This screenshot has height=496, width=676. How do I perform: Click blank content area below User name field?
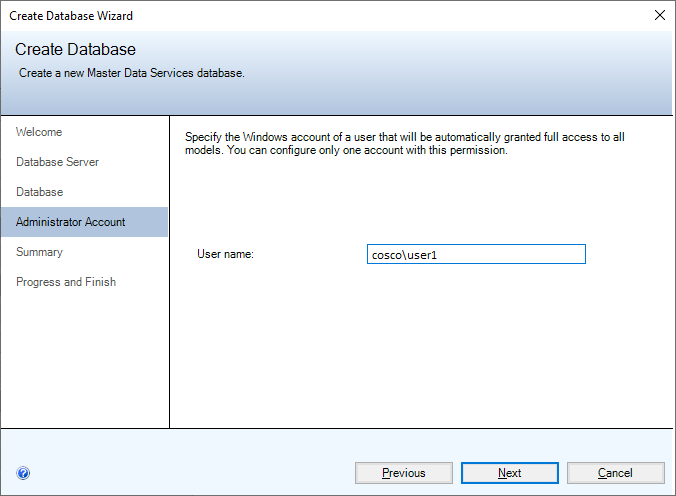420,350
